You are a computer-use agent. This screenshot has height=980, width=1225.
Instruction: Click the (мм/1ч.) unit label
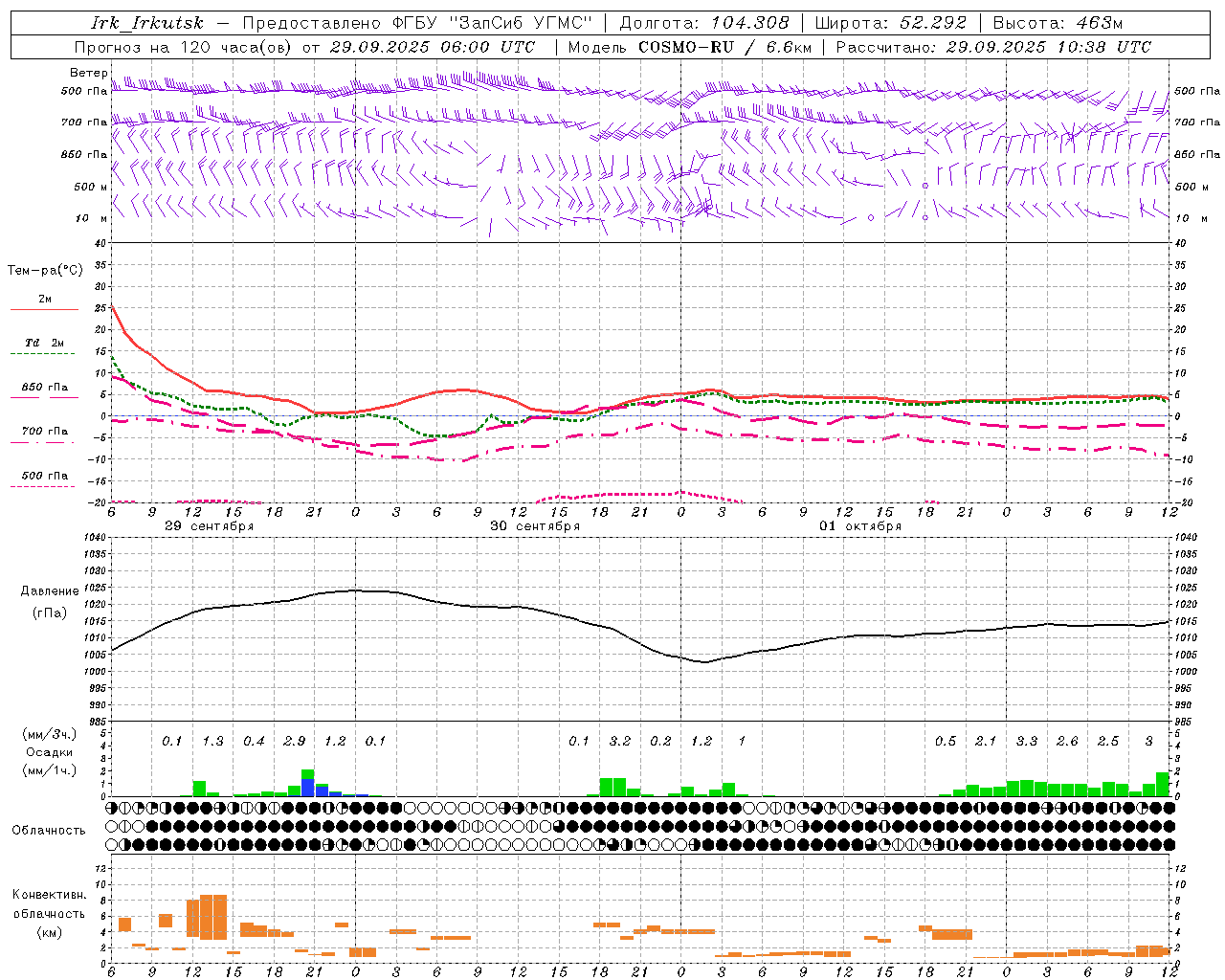tap(49, 771)
